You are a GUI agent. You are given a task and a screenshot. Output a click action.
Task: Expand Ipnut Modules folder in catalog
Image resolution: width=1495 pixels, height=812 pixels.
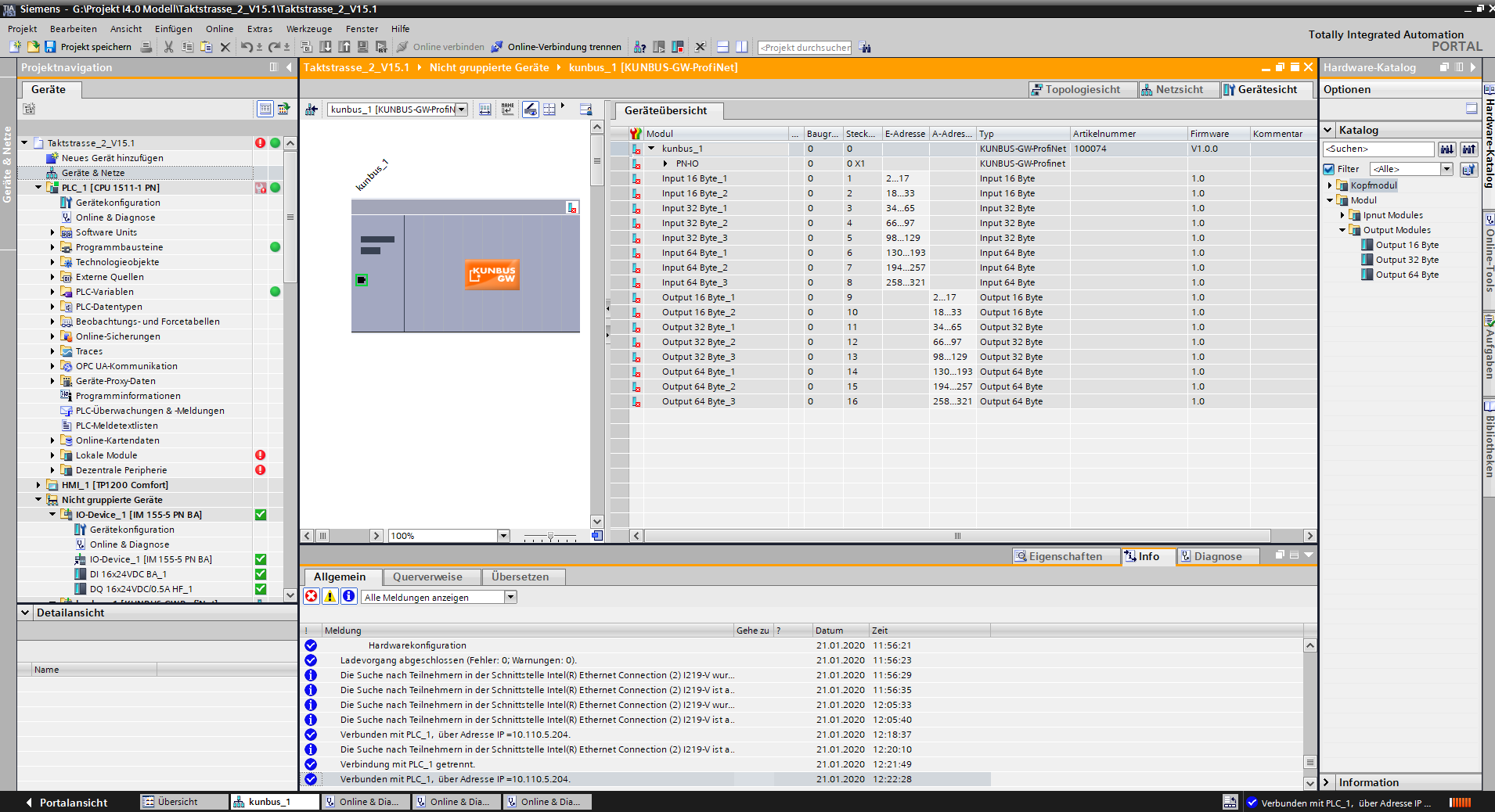pos(1342,215)
